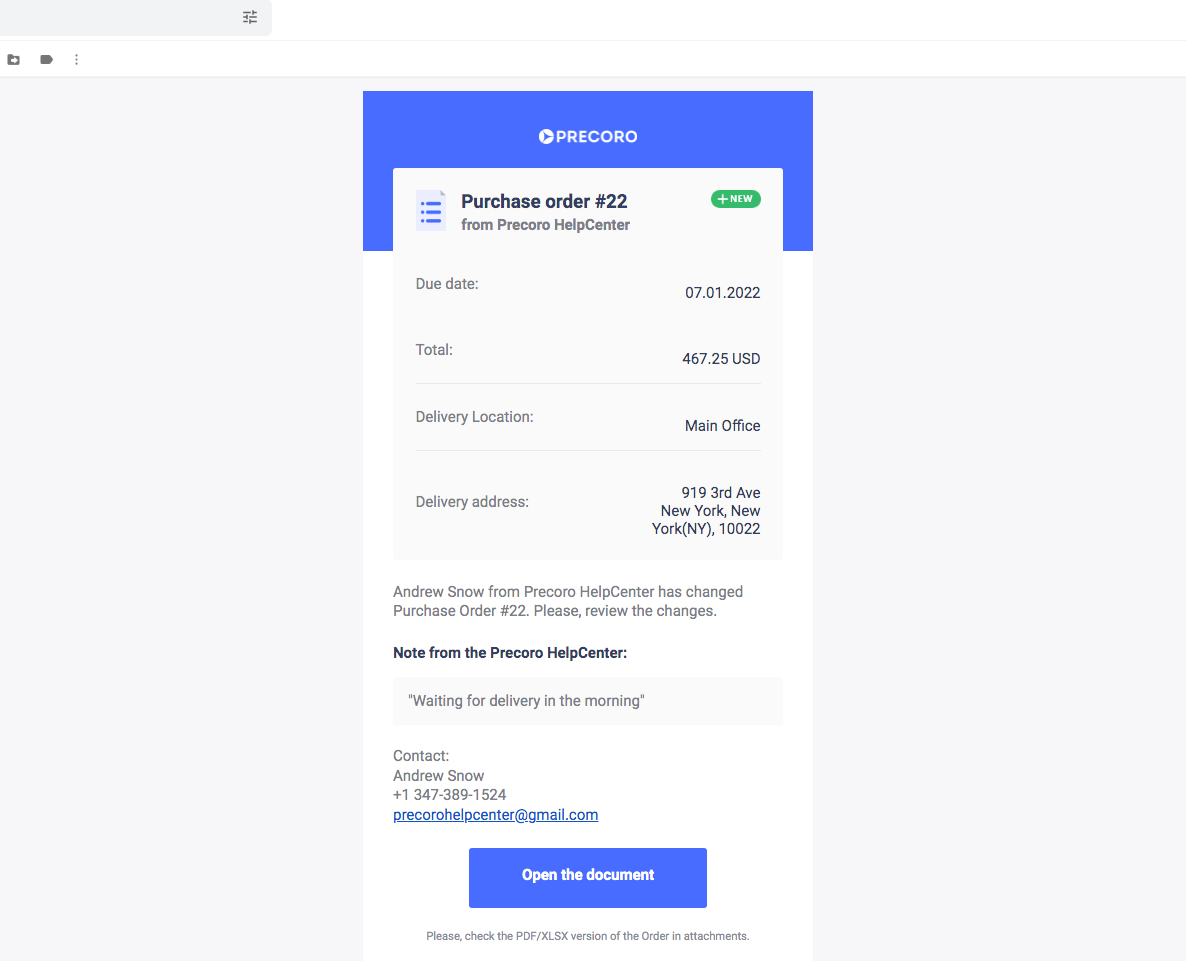This screenshot has height=961, width=1186.
Task: Click the PDF/XLSX attachments footer note
Action: click(588, 936)
